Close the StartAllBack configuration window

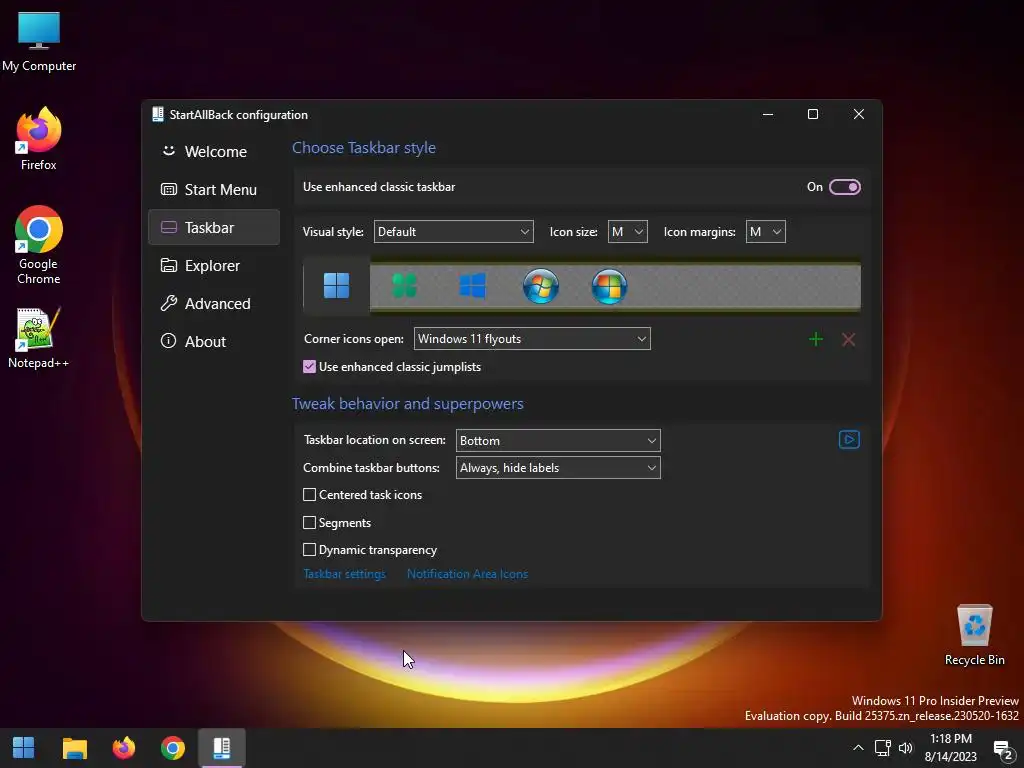tap(859, 114)
